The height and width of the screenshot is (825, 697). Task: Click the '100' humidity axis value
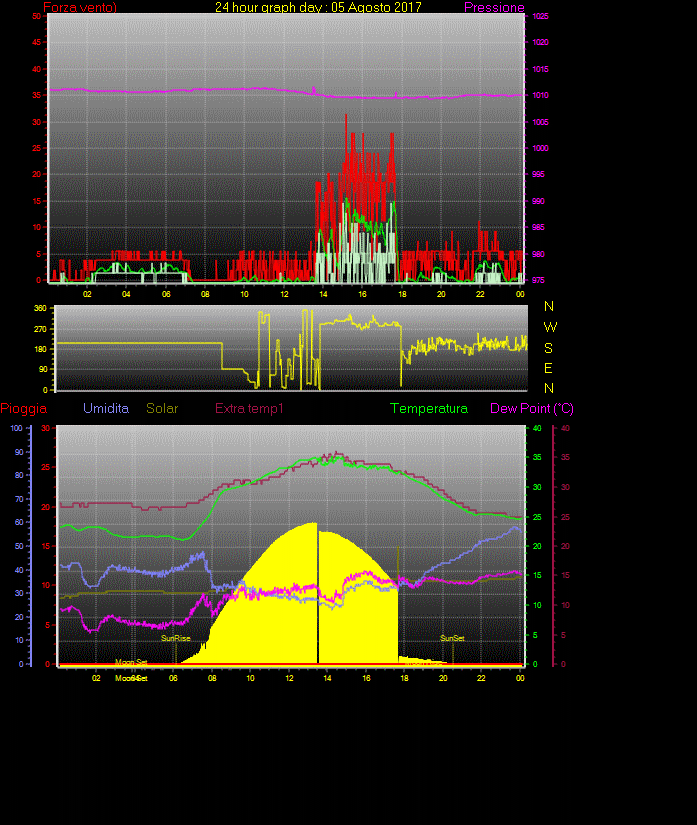[x=16, y=428]
